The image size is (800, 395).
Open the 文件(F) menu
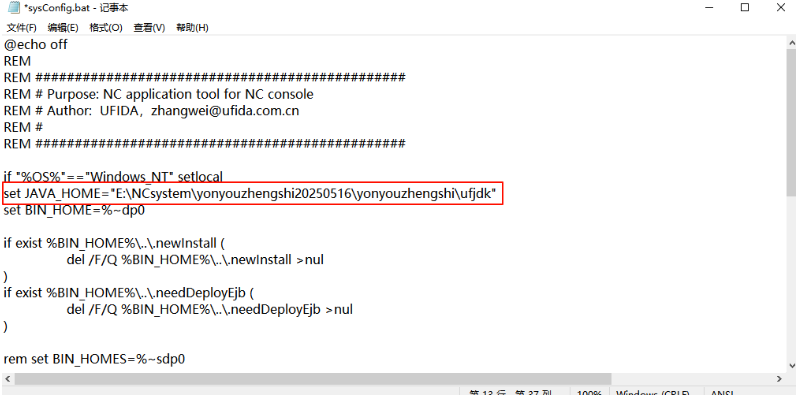pos(21,28)
